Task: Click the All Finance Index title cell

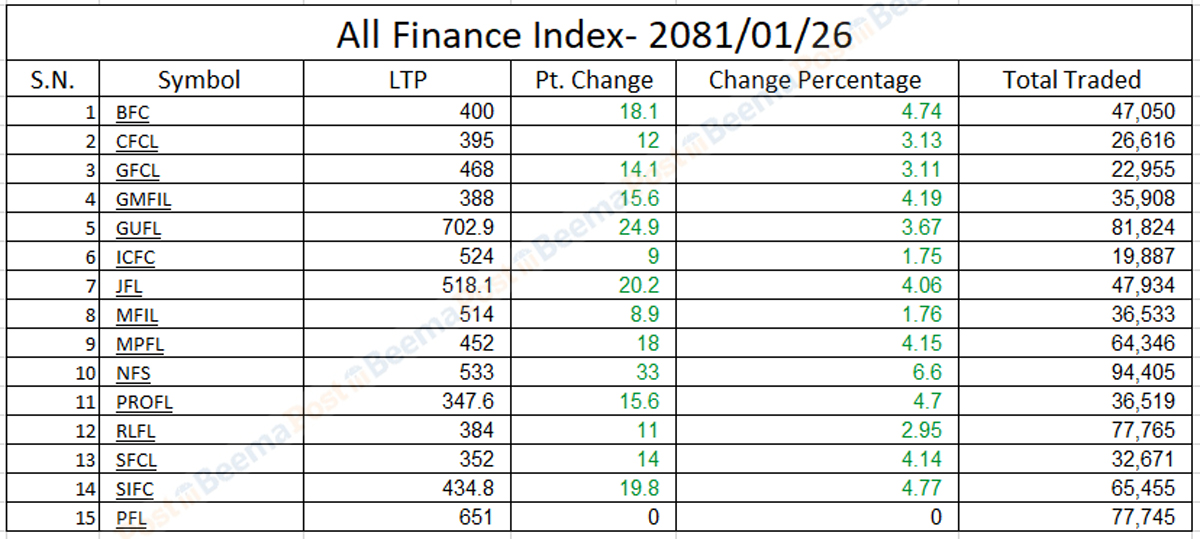Action: pos(594,36)
